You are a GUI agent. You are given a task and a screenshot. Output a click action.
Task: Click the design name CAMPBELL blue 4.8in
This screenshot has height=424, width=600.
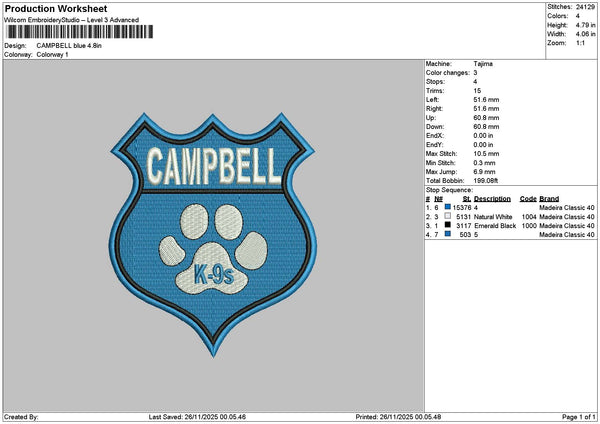[x=69, y=46]
